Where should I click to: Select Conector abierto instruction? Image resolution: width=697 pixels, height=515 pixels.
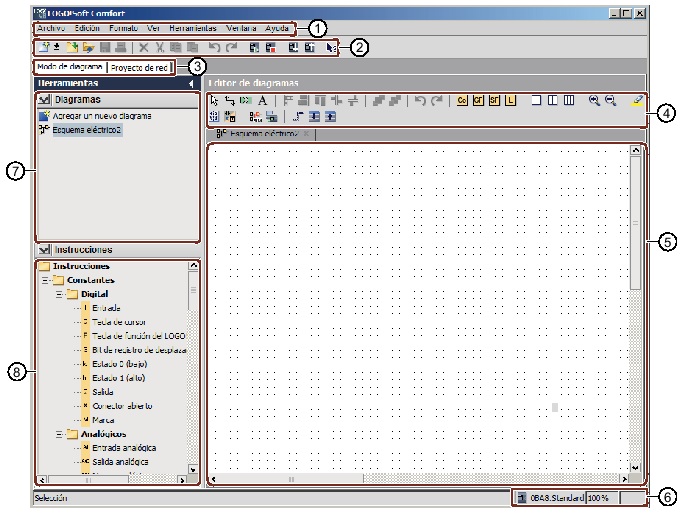[x=122, y=406]
